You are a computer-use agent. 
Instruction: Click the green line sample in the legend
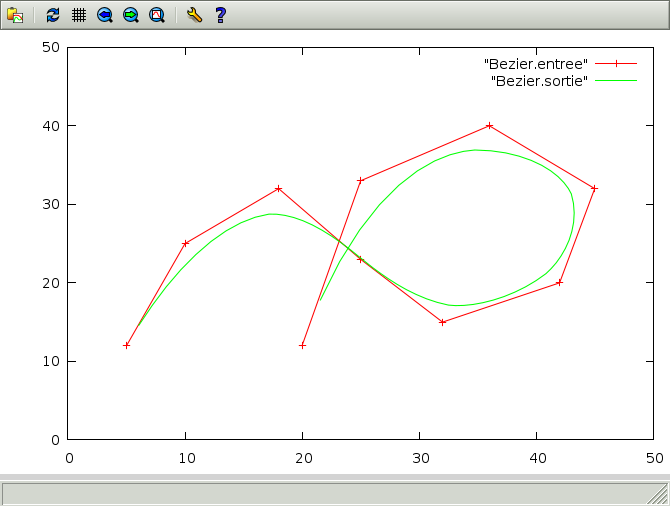coord(617,80)
